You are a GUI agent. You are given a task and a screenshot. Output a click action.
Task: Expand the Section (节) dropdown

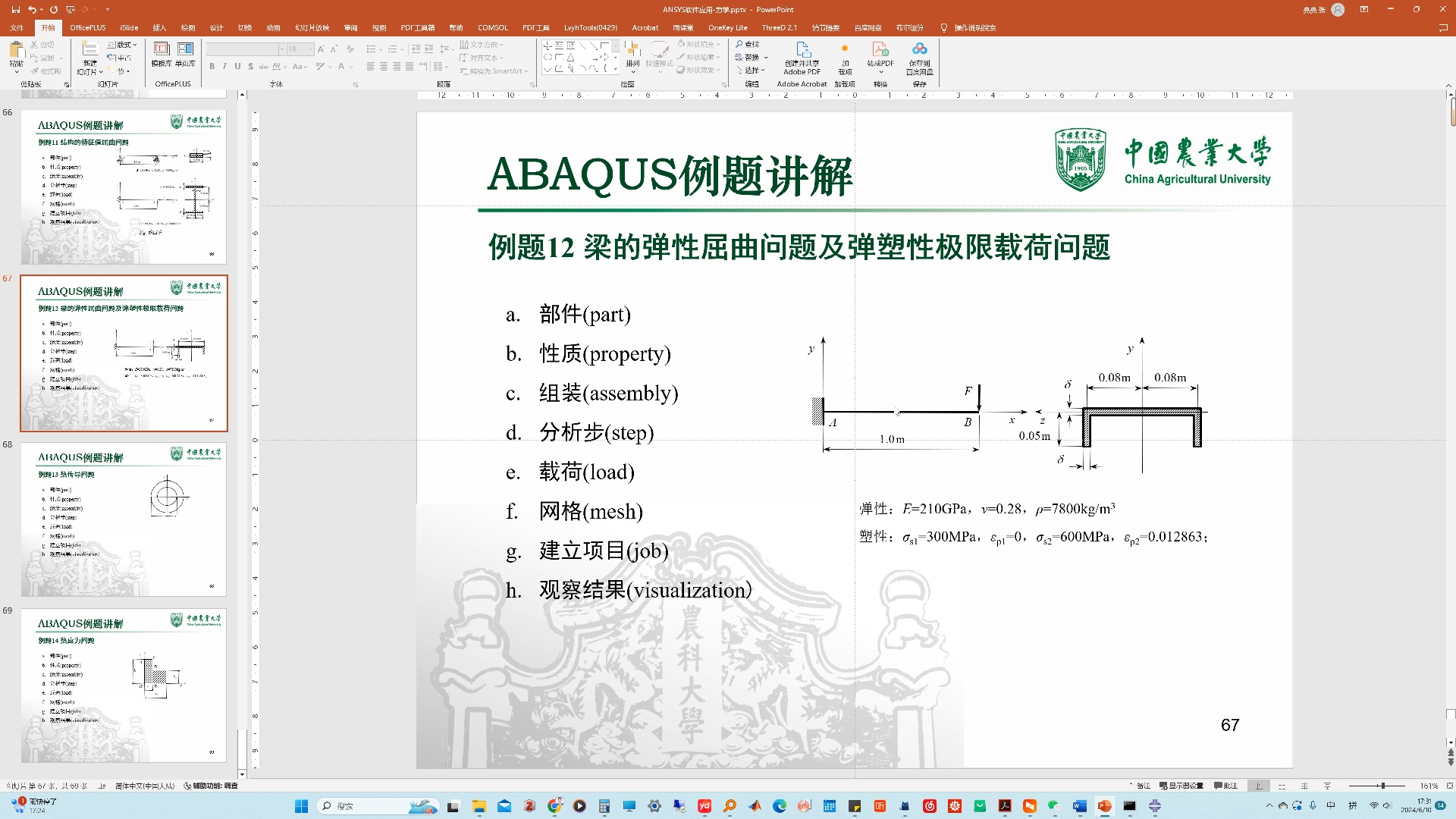[x=119, y=71]
